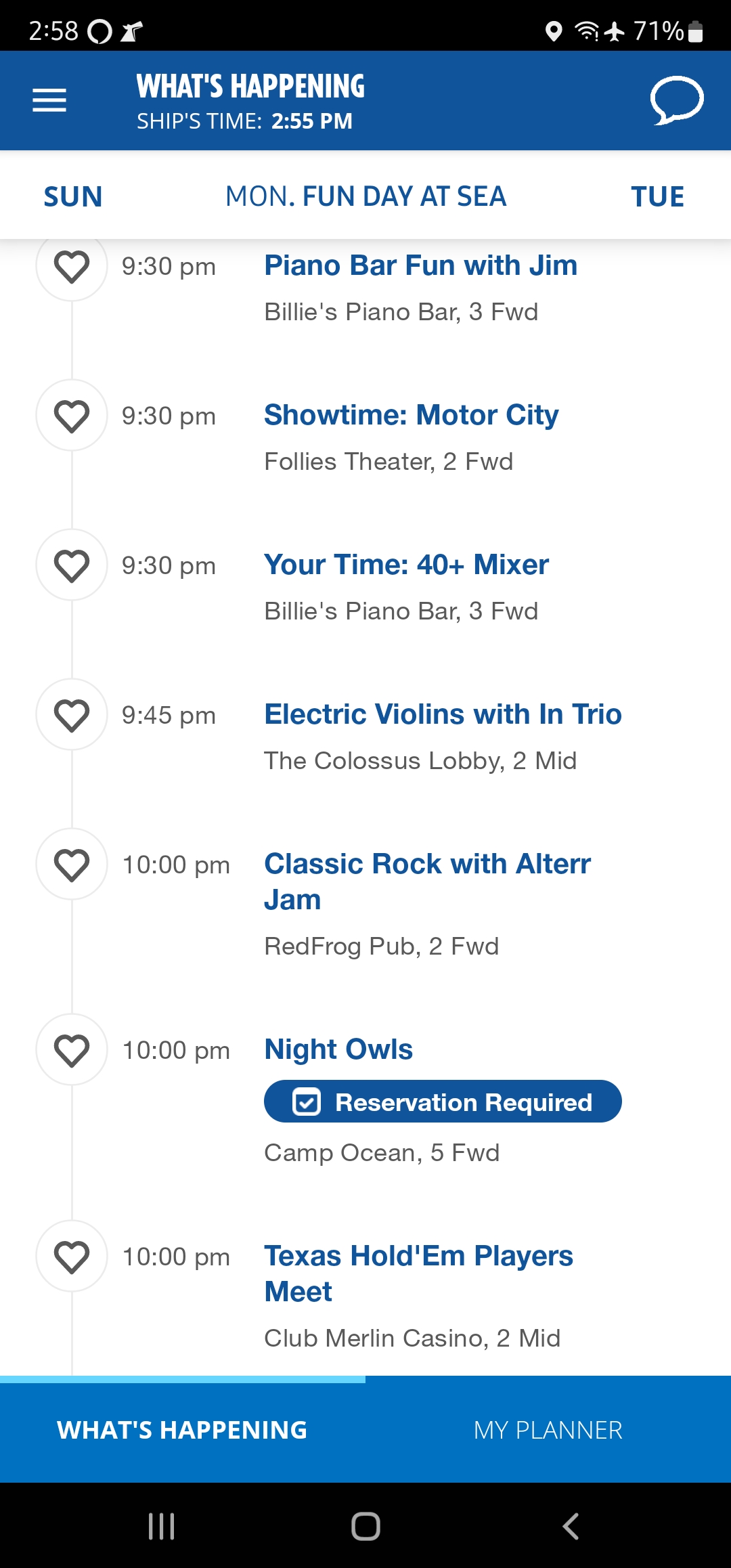Favorite Texas Hold'Em Players Meet

coord(72,1257)
